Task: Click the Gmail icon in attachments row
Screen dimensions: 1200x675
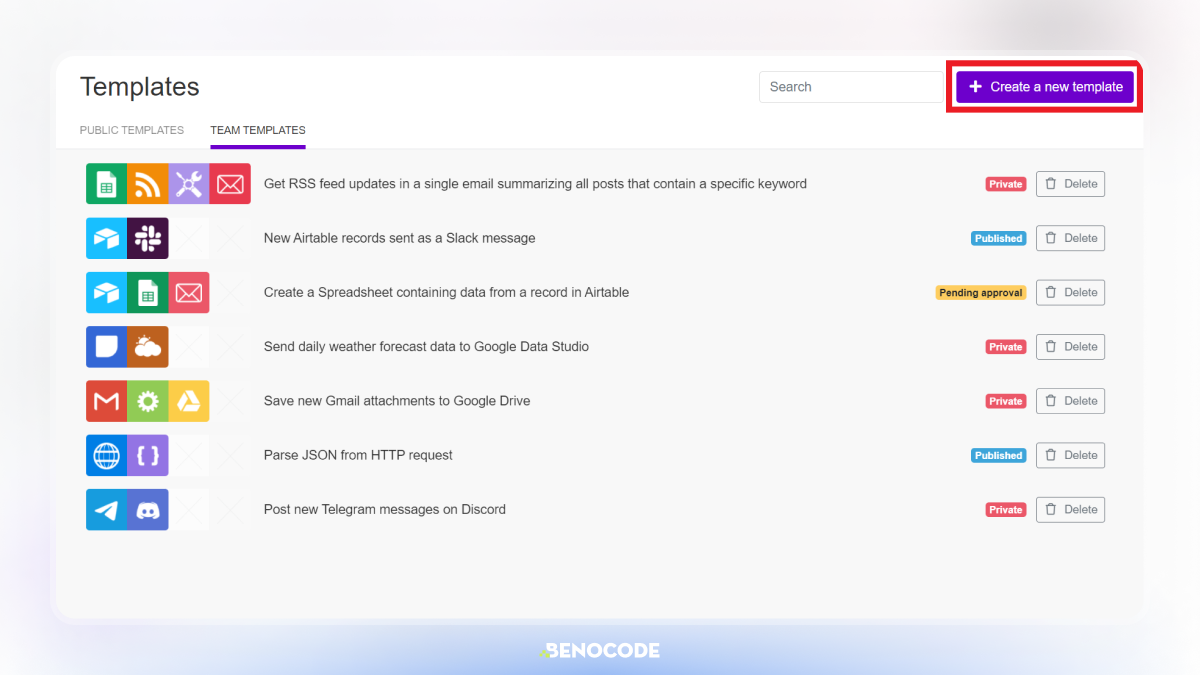Action: [x=106, y=401]
